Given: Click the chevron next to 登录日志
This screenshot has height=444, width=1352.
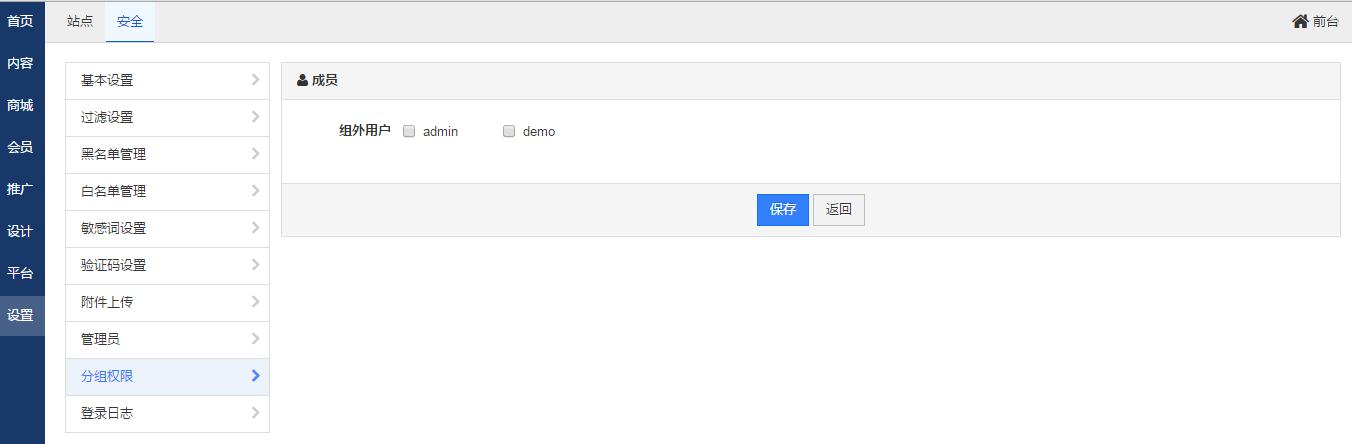Looking at the screenshot, I should point(256,413).
